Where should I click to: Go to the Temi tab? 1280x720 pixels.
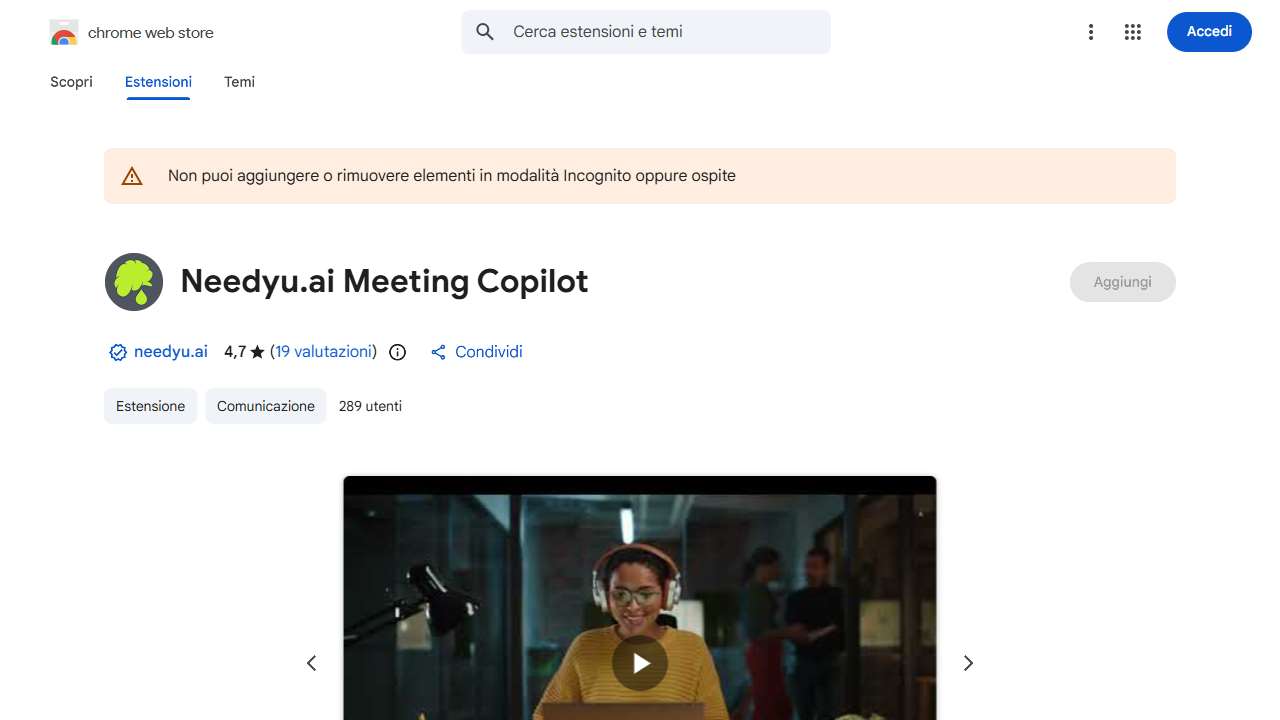pos(239,82)
